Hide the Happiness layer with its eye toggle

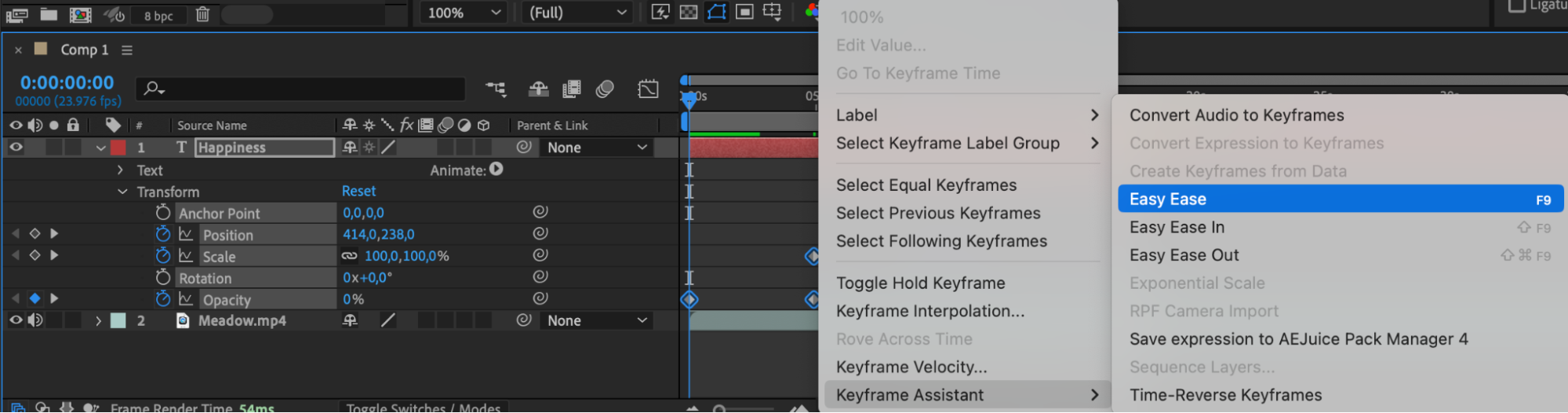coord(16,147)
